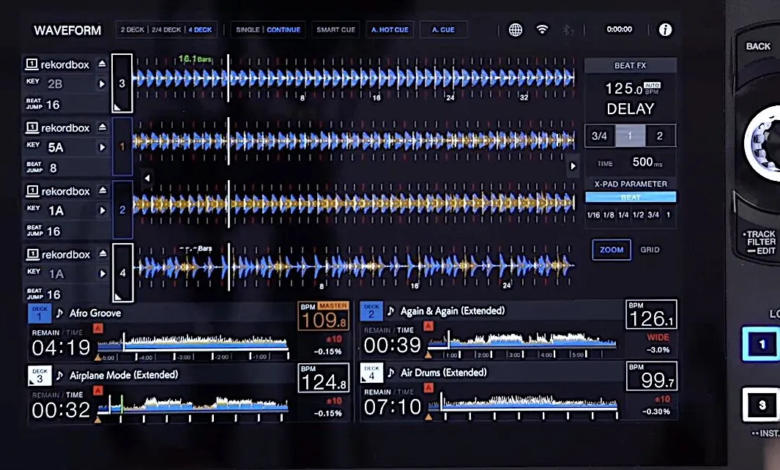Enable ZOOM mode
780x470 pixels.
point(611,250)
